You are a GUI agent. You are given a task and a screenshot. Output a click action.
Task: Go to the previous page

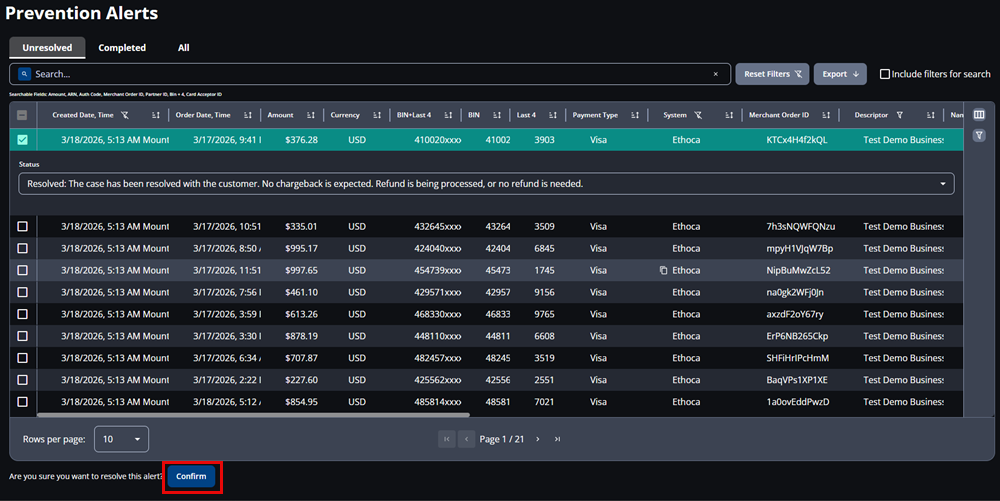coord(466,439)
